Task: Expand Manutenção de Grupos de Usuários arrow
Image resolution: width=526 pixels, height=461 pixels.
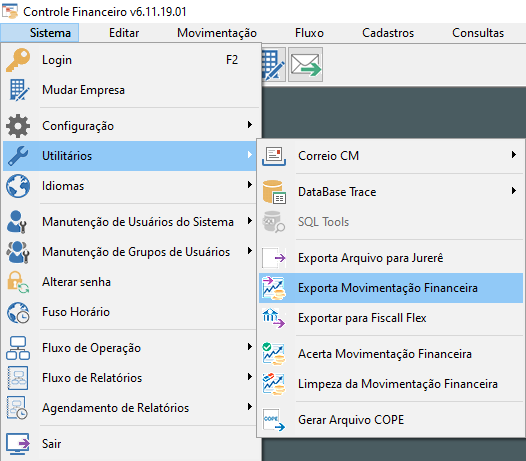Action: pyautogui.click(x=250, y=251)
